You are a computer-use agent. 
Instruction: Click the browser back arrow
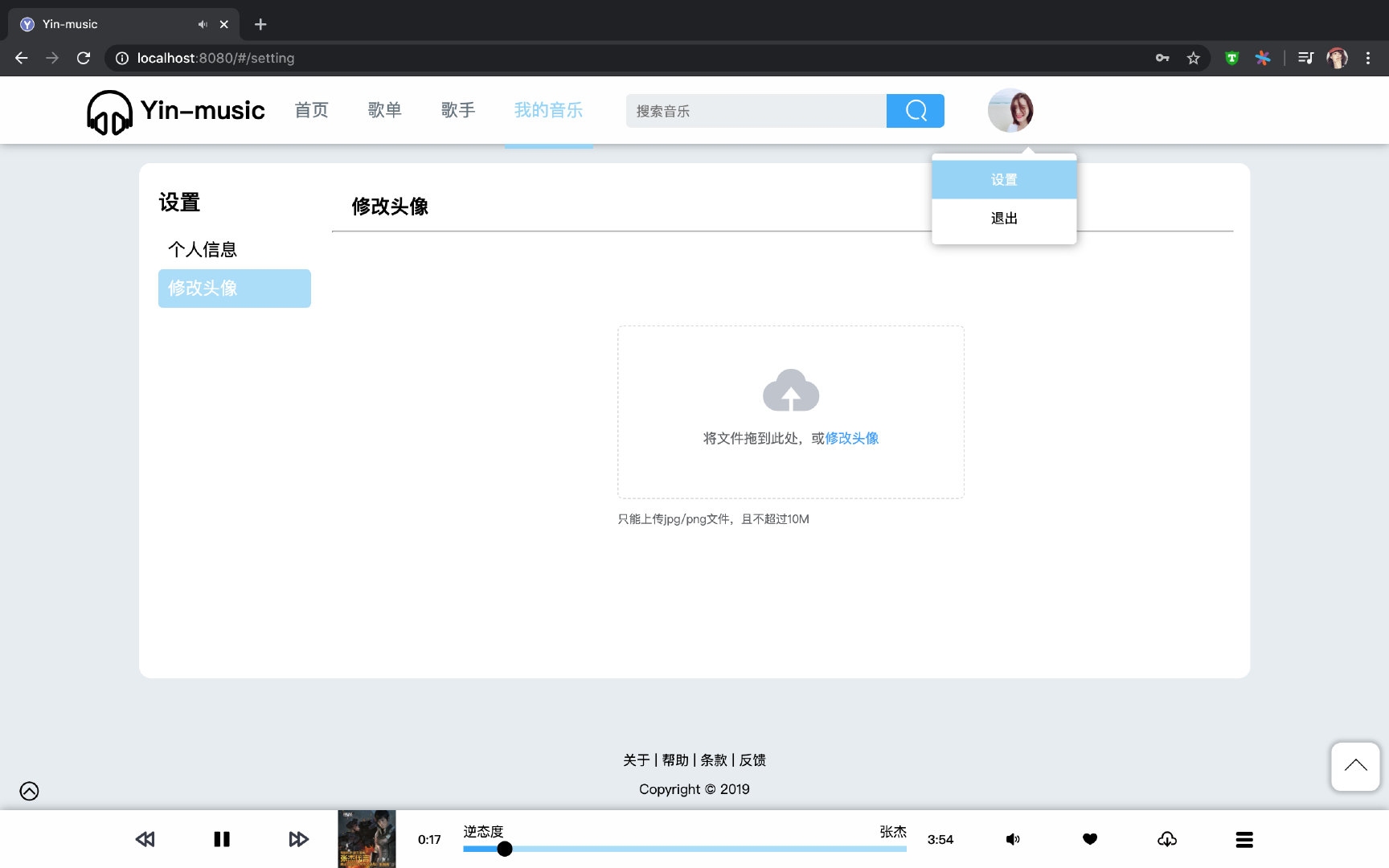pyautogui.click(x=22, y=58)
